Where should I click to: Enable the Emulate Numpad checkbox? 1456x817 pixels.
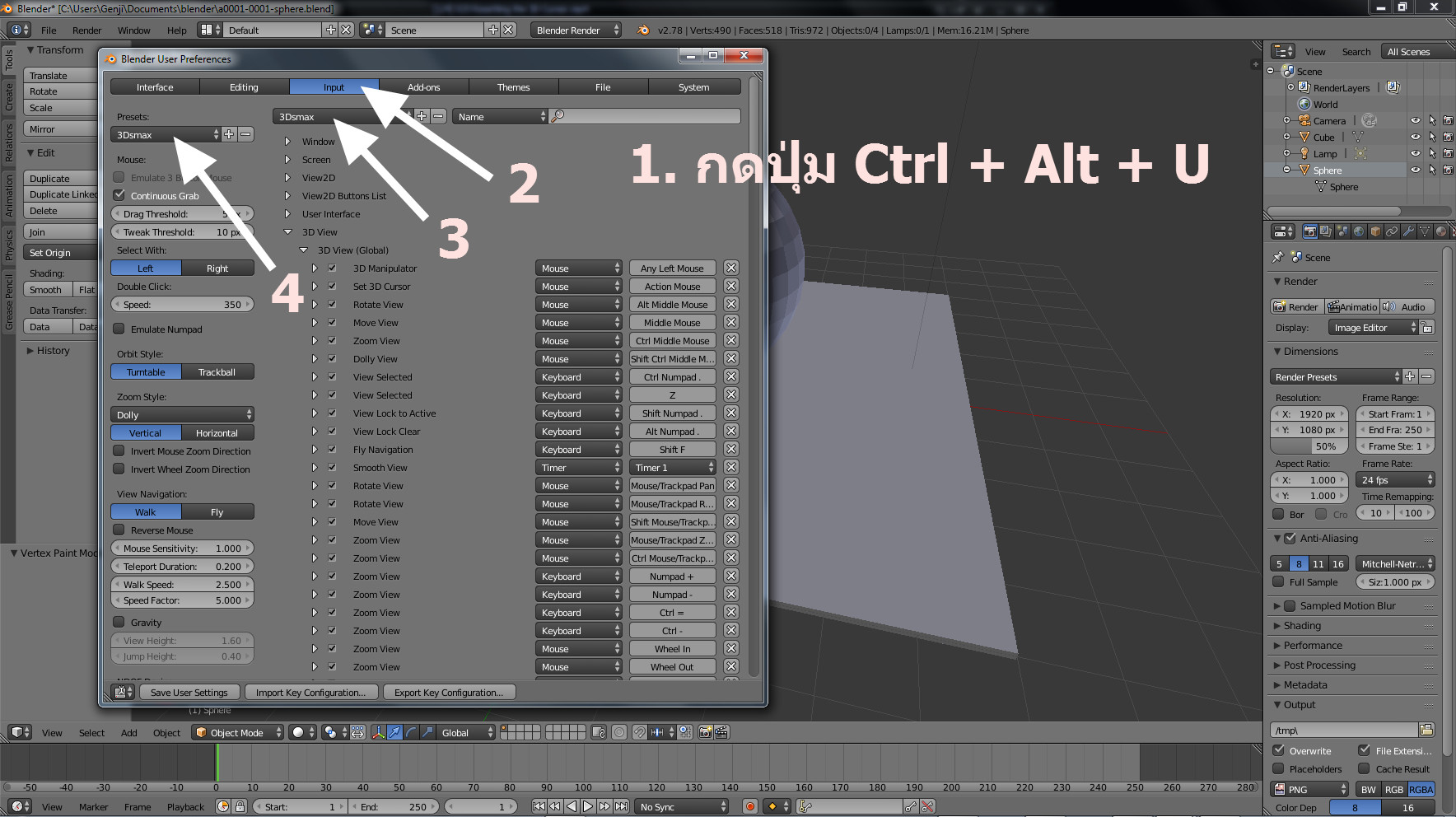point(119,329)
